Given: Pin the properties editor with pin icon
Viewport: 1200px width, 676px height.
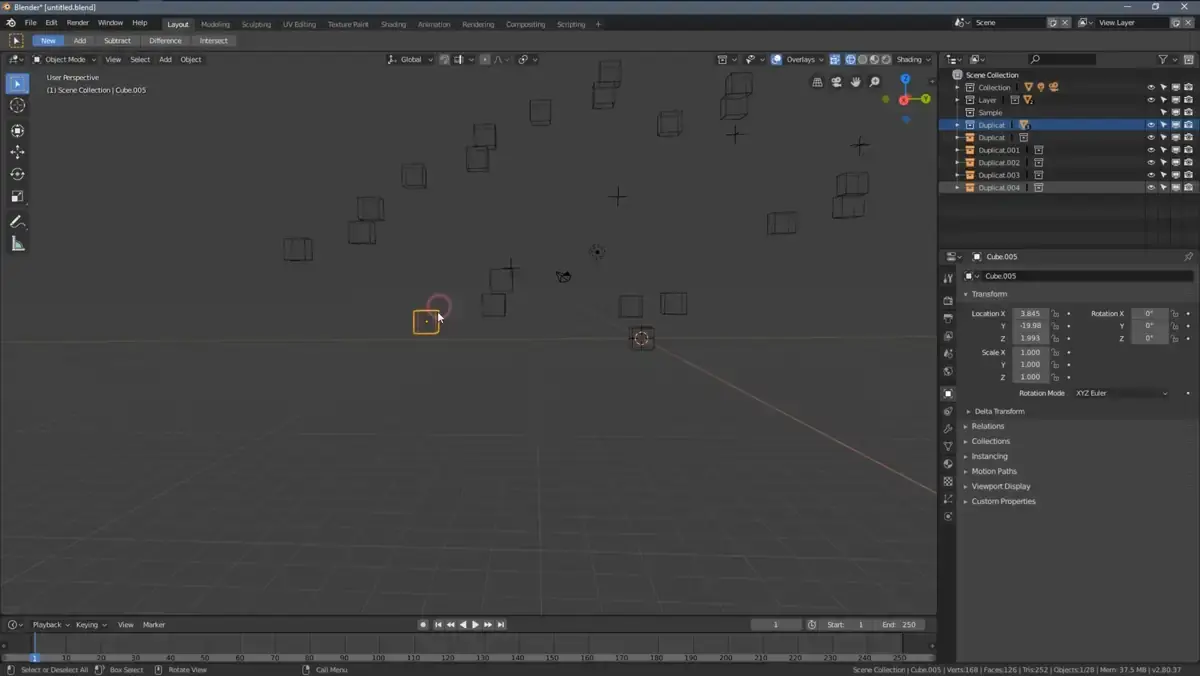Looking at the screenshot, I should (1188, 257).
